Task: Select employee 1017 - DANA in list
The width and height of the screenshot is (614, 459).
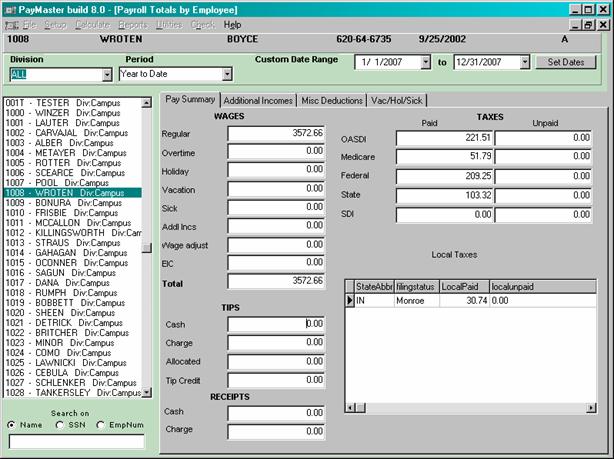Action: coord(72,283)
